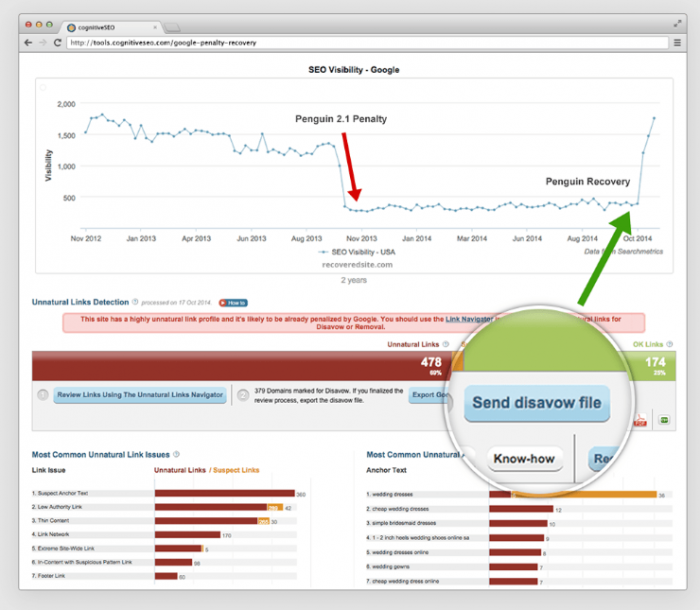Image resolution: width=700 pixels, height=610 pixels.
Task: Click the Unnatural Links Detection heading
Action: pyautogui.click(x=80, y=302)
